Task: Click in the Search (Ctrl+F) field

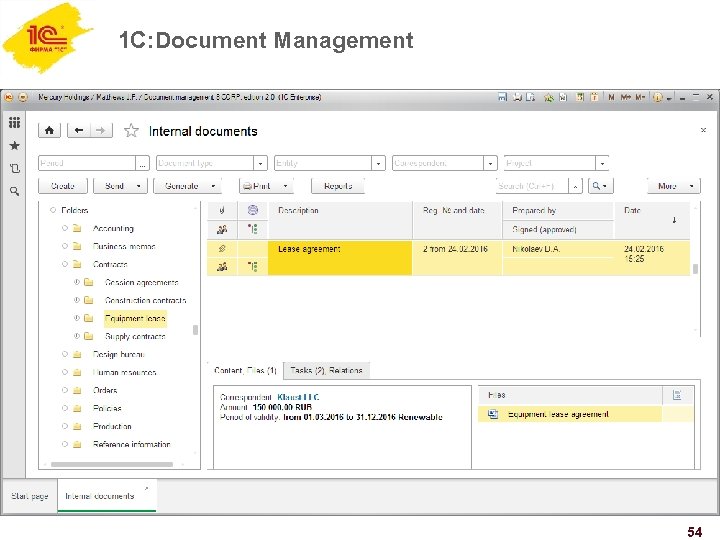Action: coord(532,186)
